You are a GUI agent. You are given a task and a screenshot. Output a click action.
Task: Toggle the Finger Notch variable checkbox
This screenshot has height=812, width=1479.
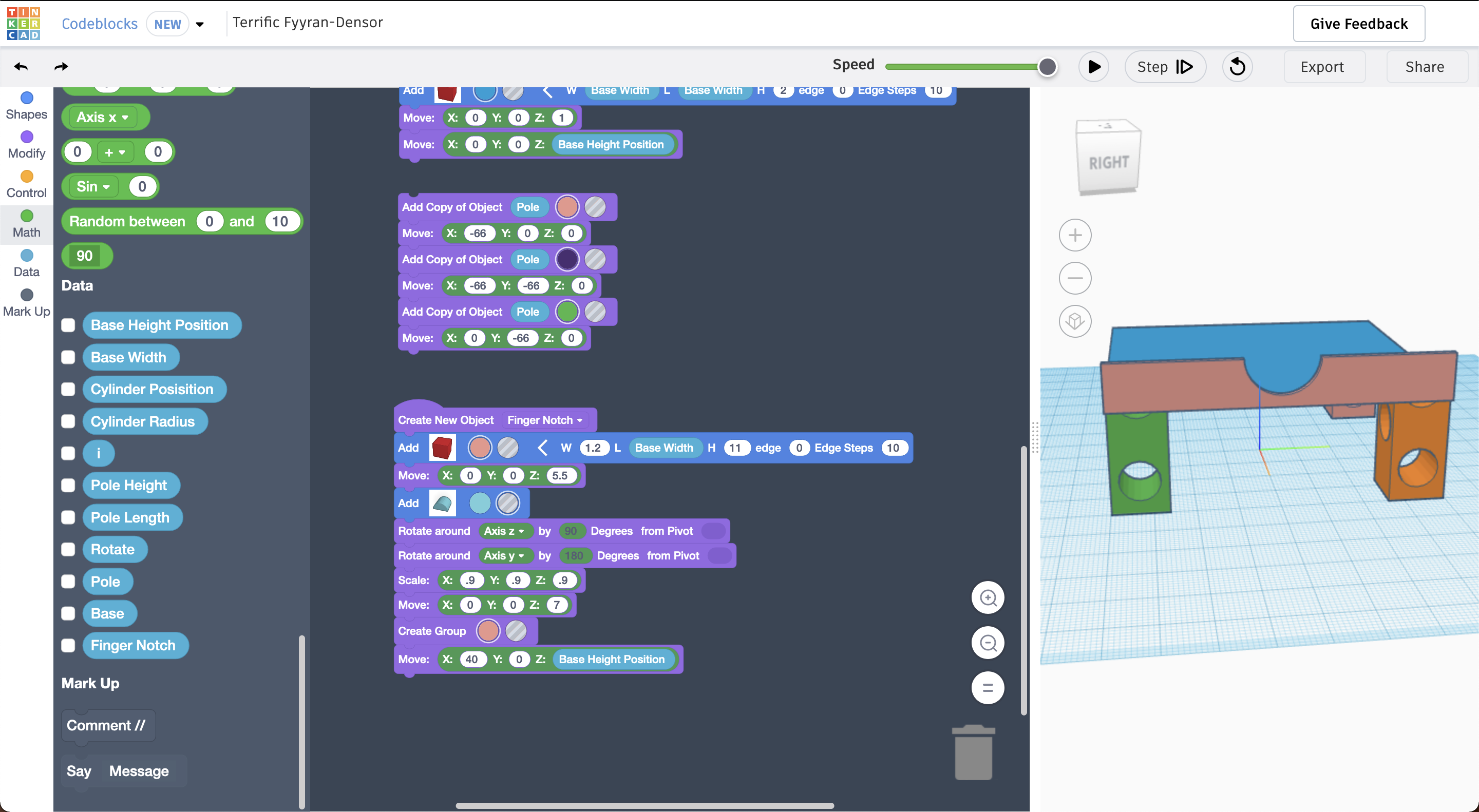[x=68, y=645]
